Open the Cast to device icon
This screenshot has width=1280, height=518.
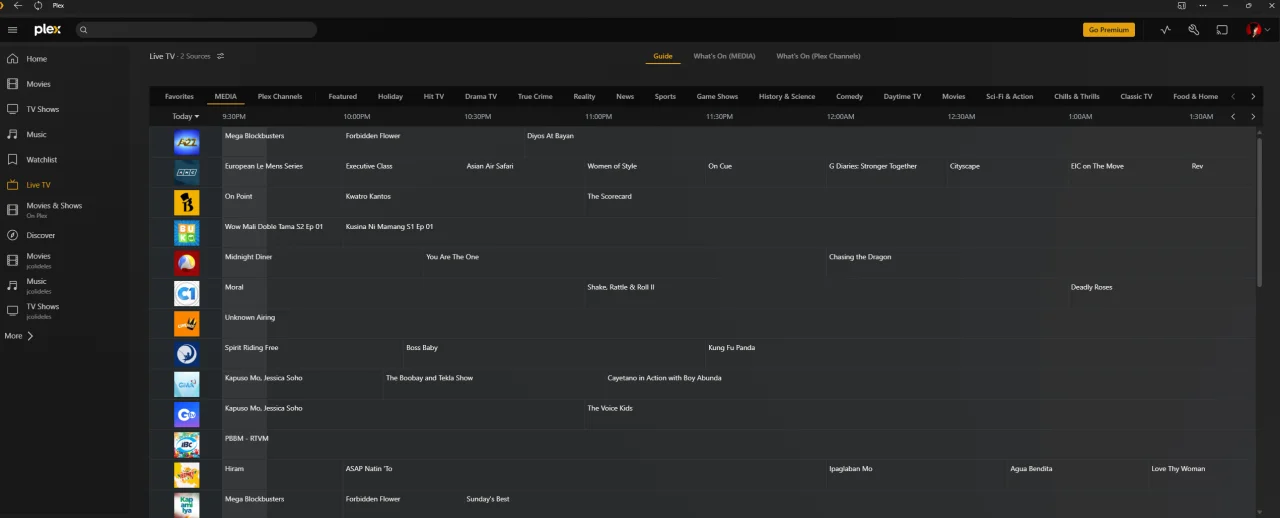(x=1222, y=30)
